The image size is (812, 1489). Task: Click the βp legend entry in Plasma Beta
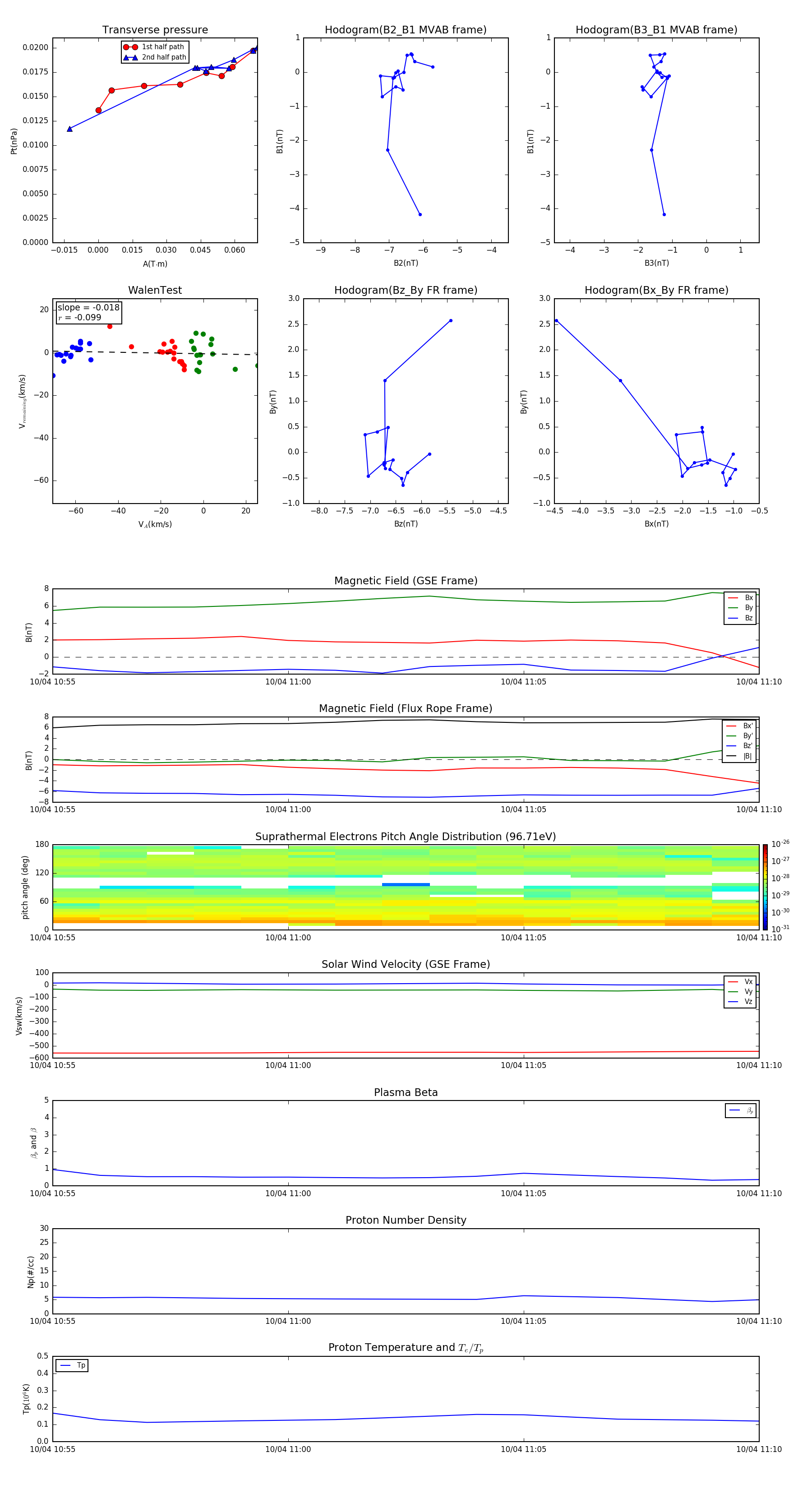[x=741, y=1110]
